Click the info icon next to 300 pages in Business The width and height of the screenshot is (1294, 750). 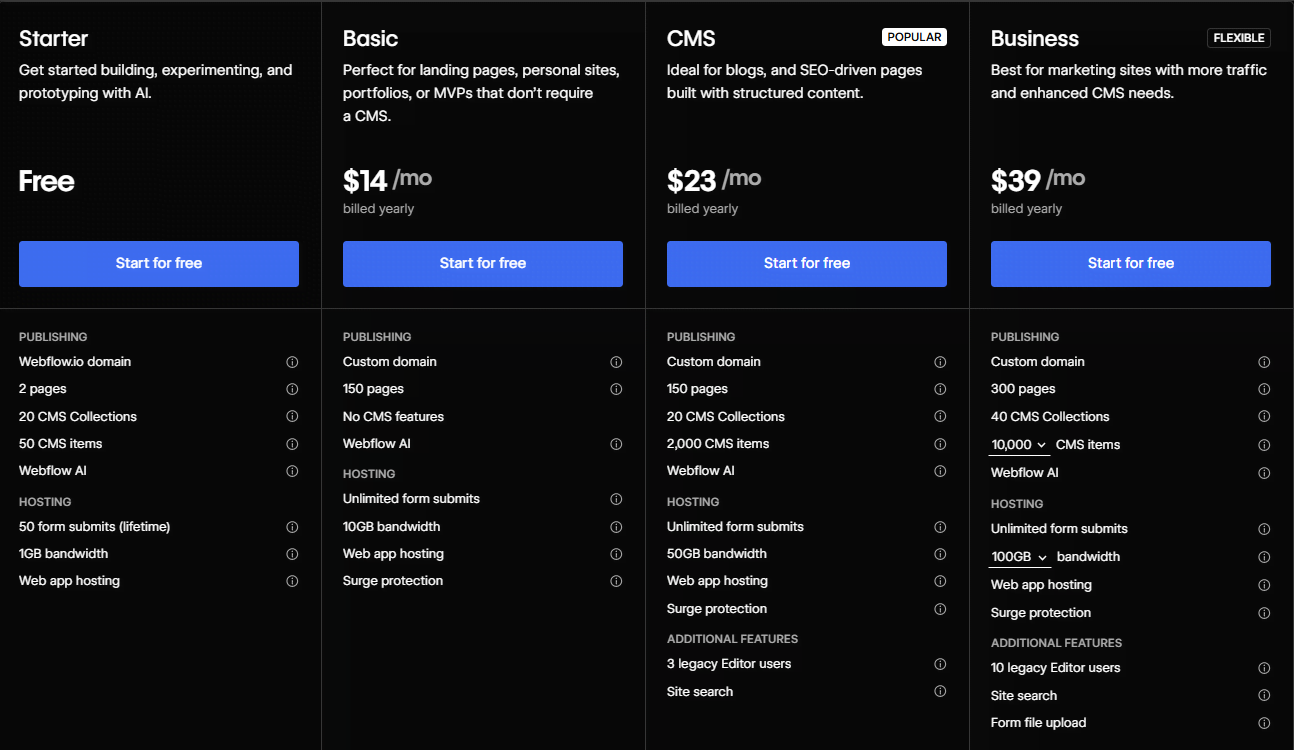click(1264, 388)
